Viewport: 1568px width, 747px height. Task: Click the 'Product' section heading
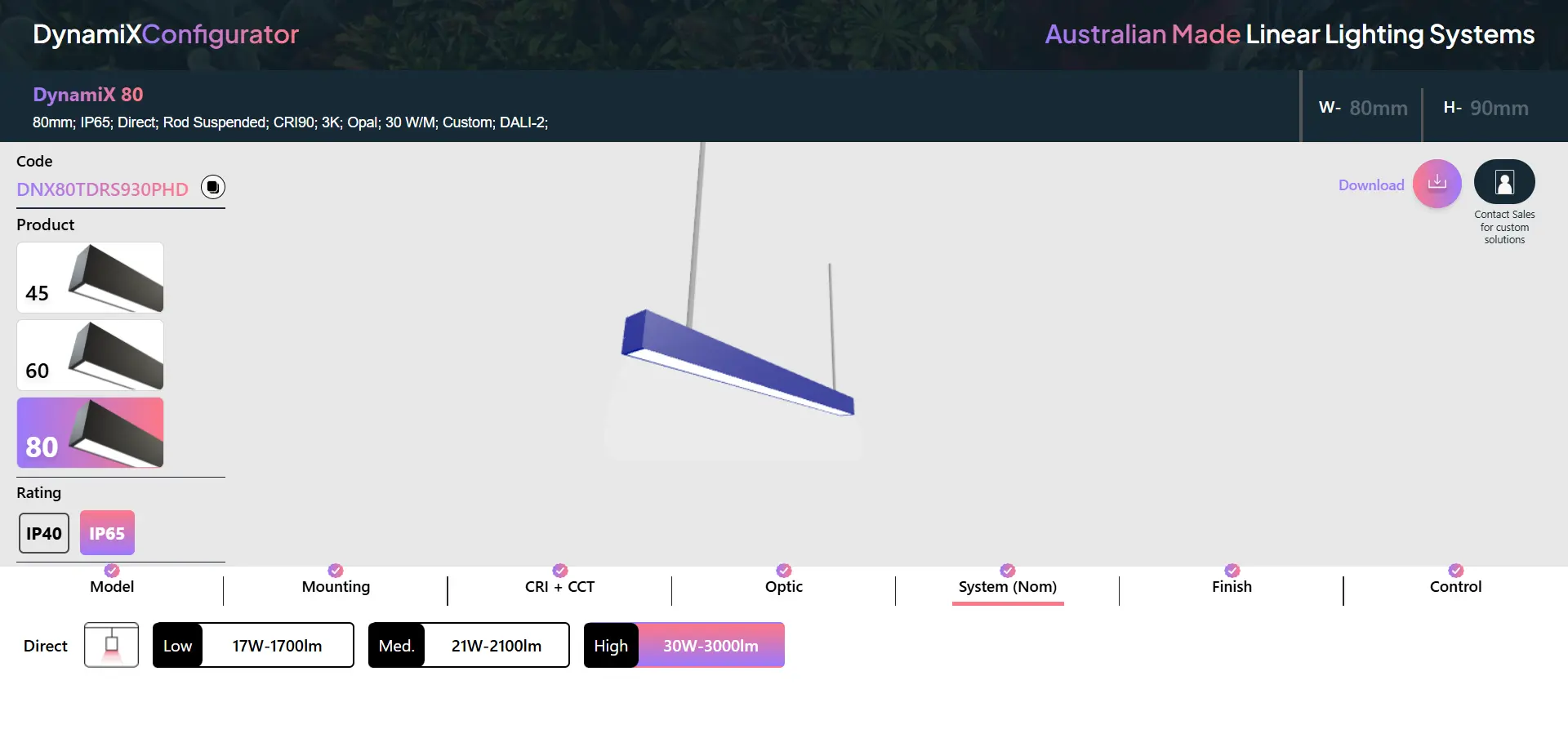[x=46, y=225]
